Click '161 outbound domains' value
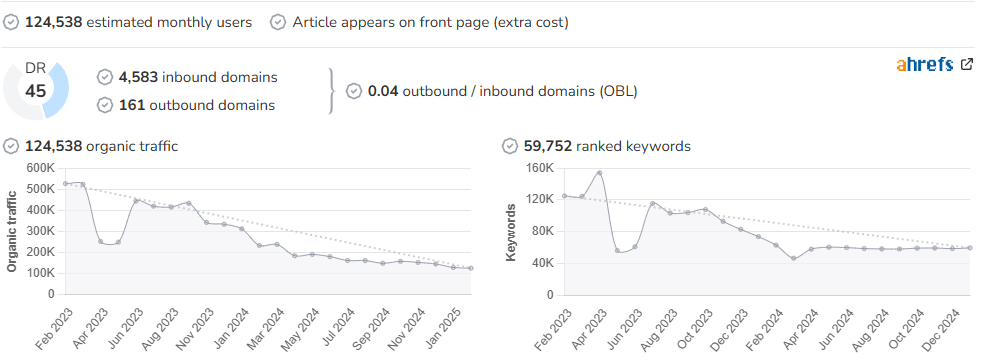Screen dimensions: 981x364 196,105
